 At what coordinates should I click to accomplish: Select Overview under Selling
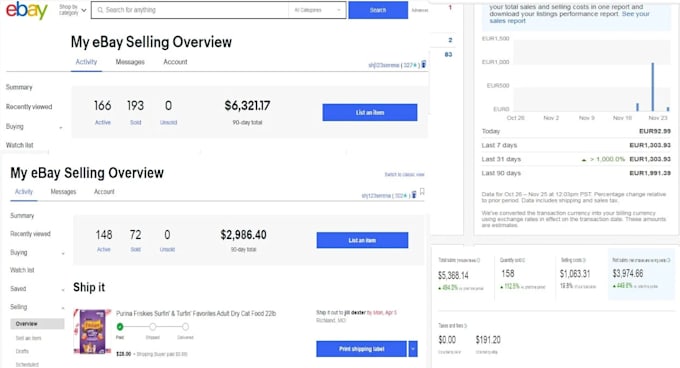pos(37,324)
